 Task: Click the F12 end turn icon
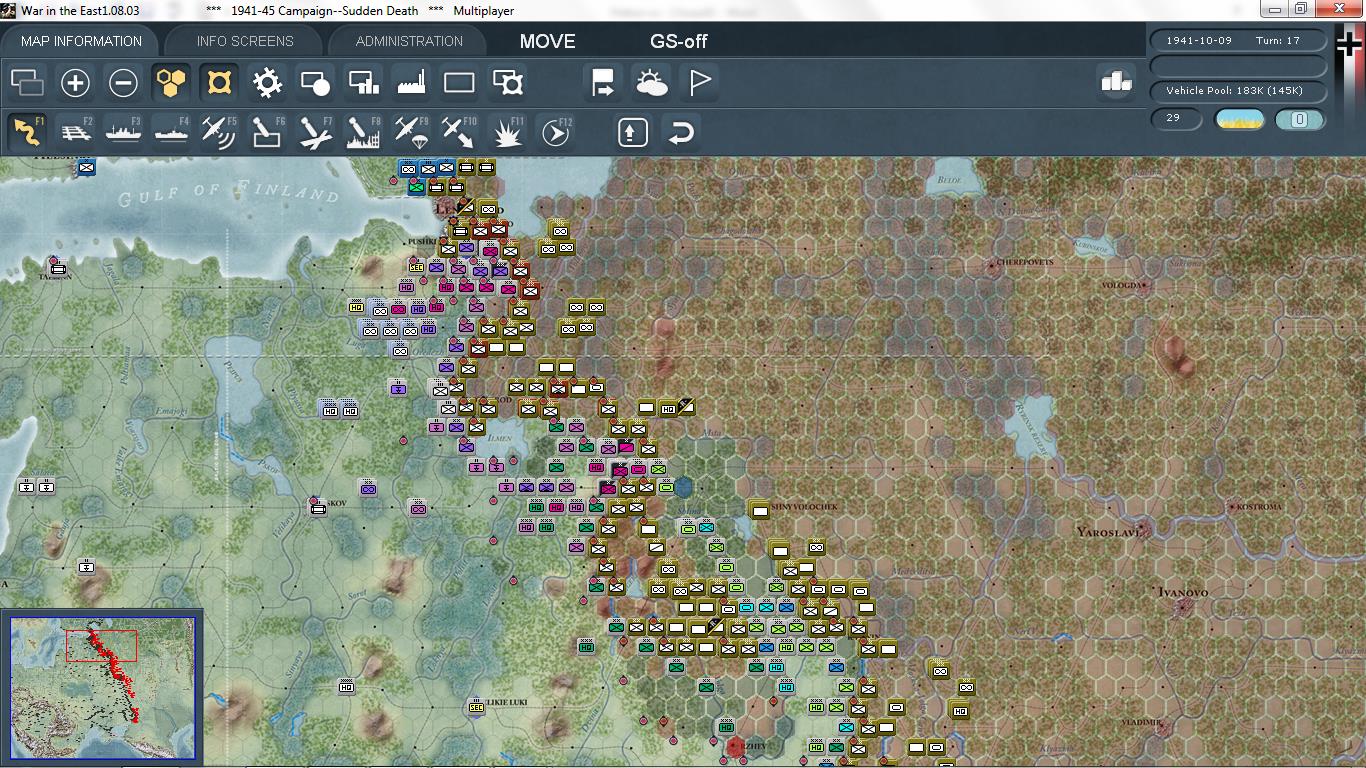(555, 132)
